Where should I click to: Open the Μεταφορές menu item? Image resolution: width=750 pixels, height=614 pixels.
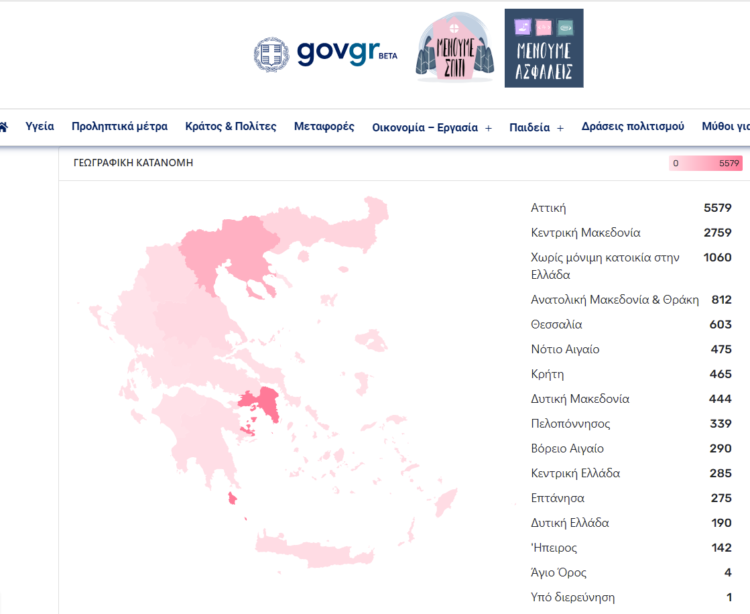click(324, 126)
